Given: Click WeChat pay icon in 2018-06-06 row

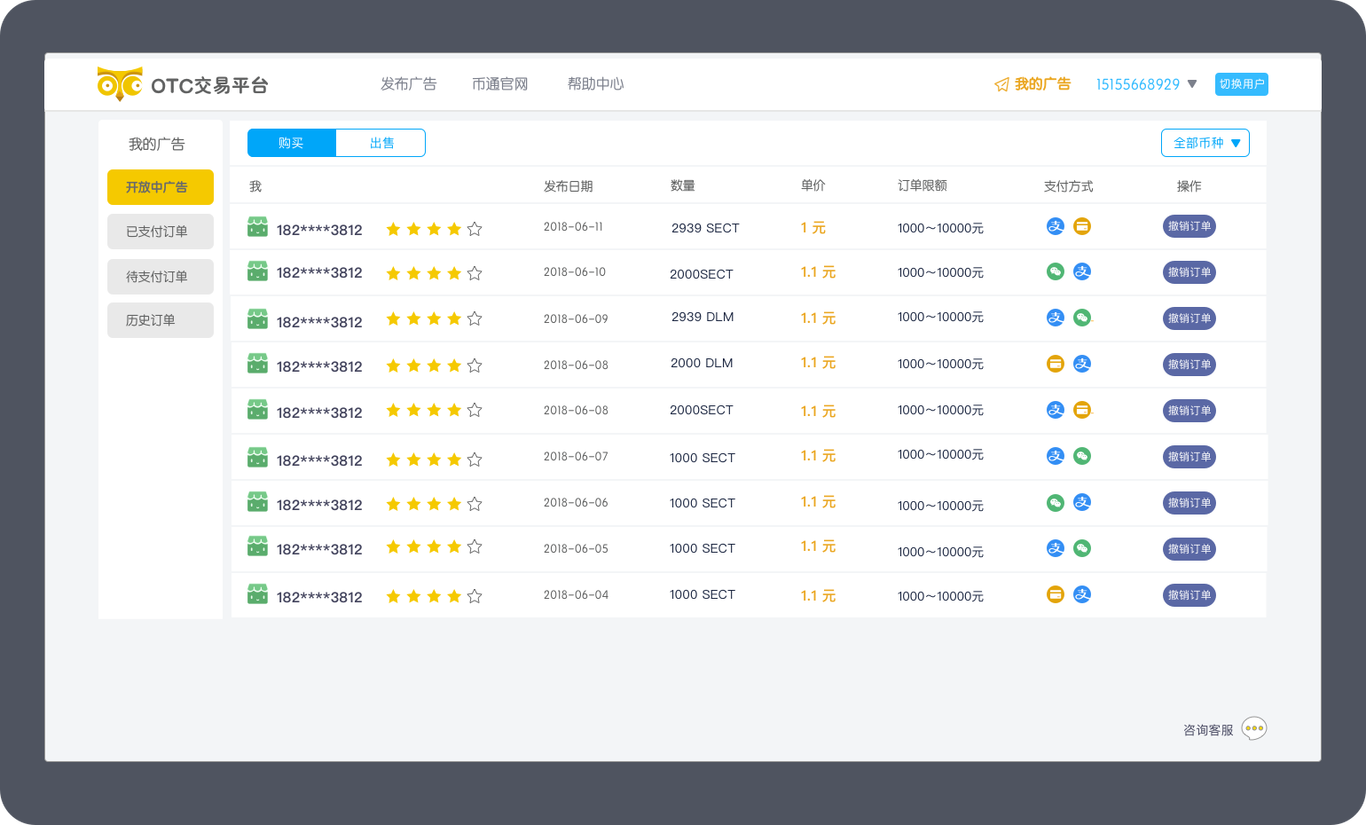Looking at the screenshot, I should pyautogui.click(x=1055, y=503).
